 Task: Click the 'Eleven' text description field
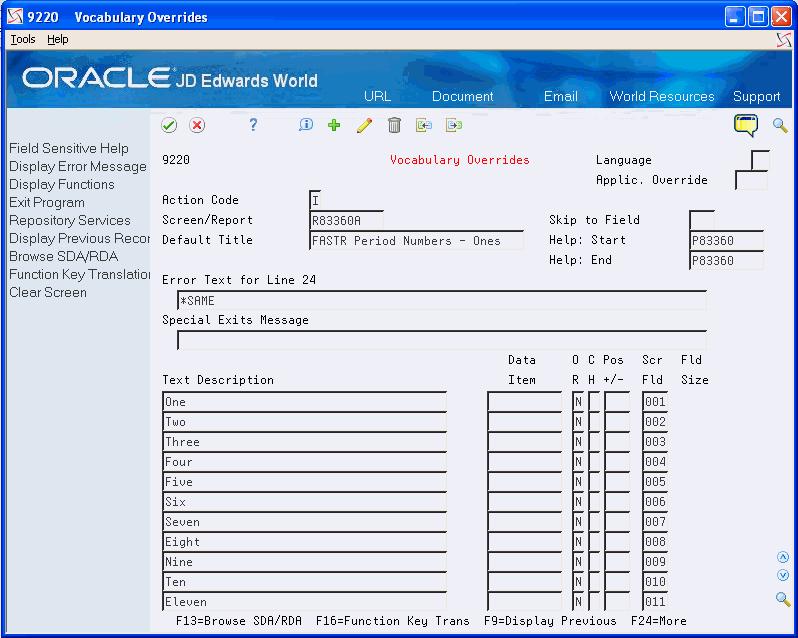coord(304,602)
